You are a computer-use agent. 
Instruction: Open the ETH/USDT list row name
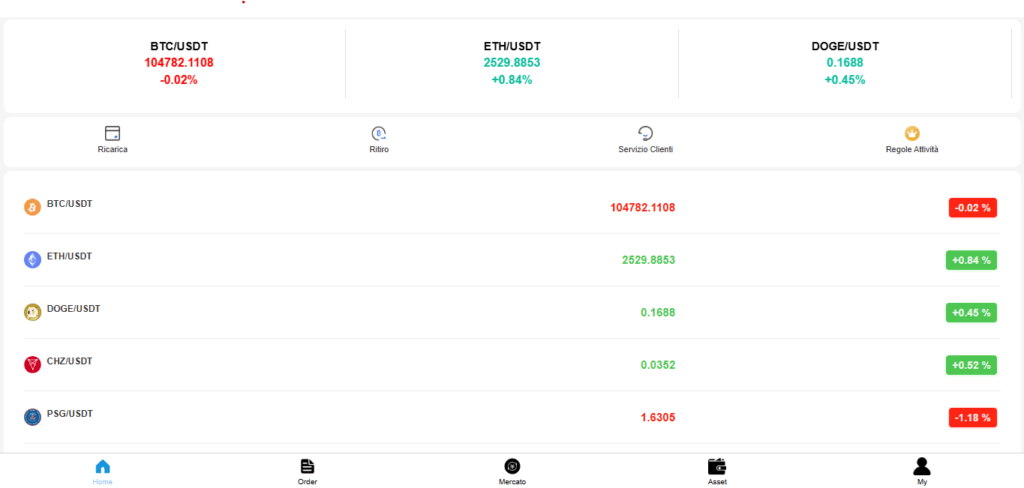click(69, 256)
